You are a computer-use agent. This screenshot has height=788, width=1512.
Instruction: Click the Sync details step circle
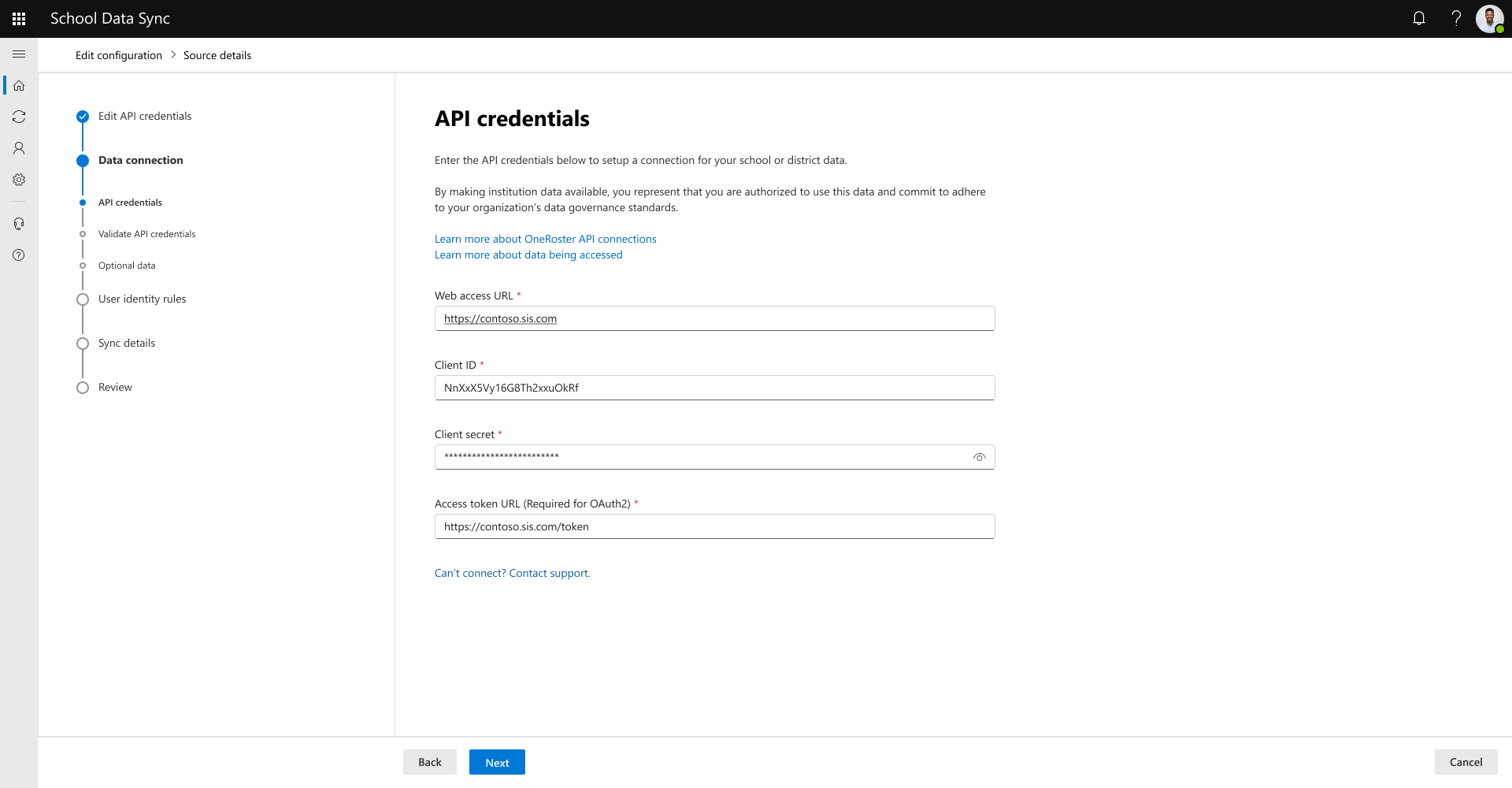(x=83, y=344)
